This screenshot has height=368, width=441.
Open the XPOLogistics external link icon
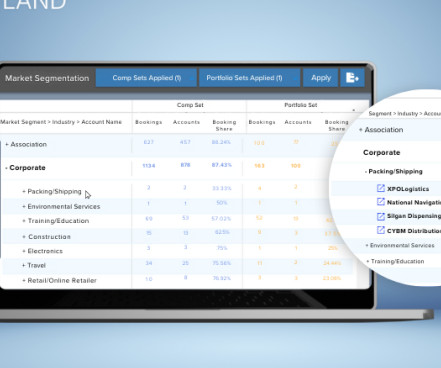tap(381, 188)
